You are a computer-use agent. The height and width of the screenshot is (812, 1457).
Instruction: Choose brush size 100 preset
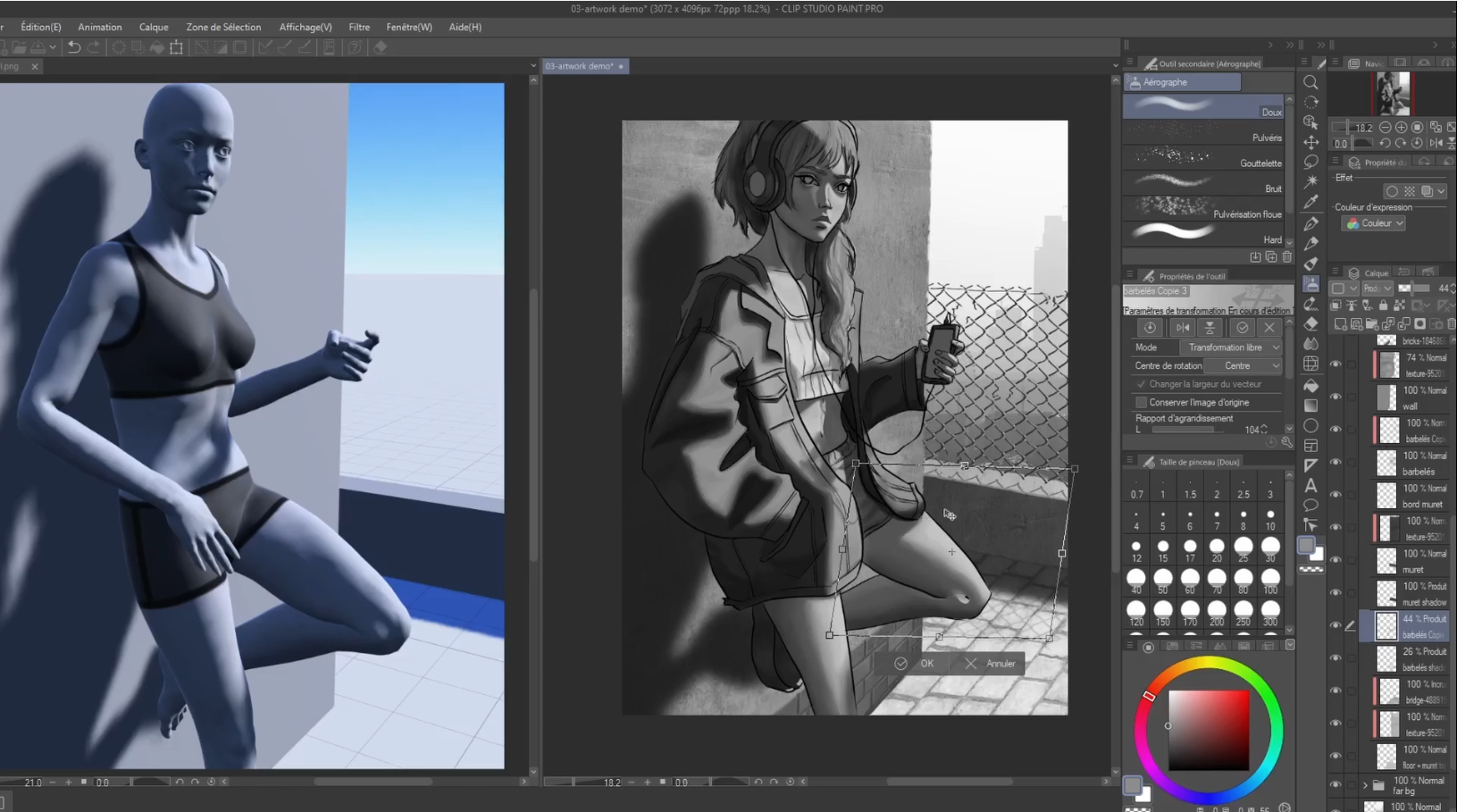click(1270, 582)
